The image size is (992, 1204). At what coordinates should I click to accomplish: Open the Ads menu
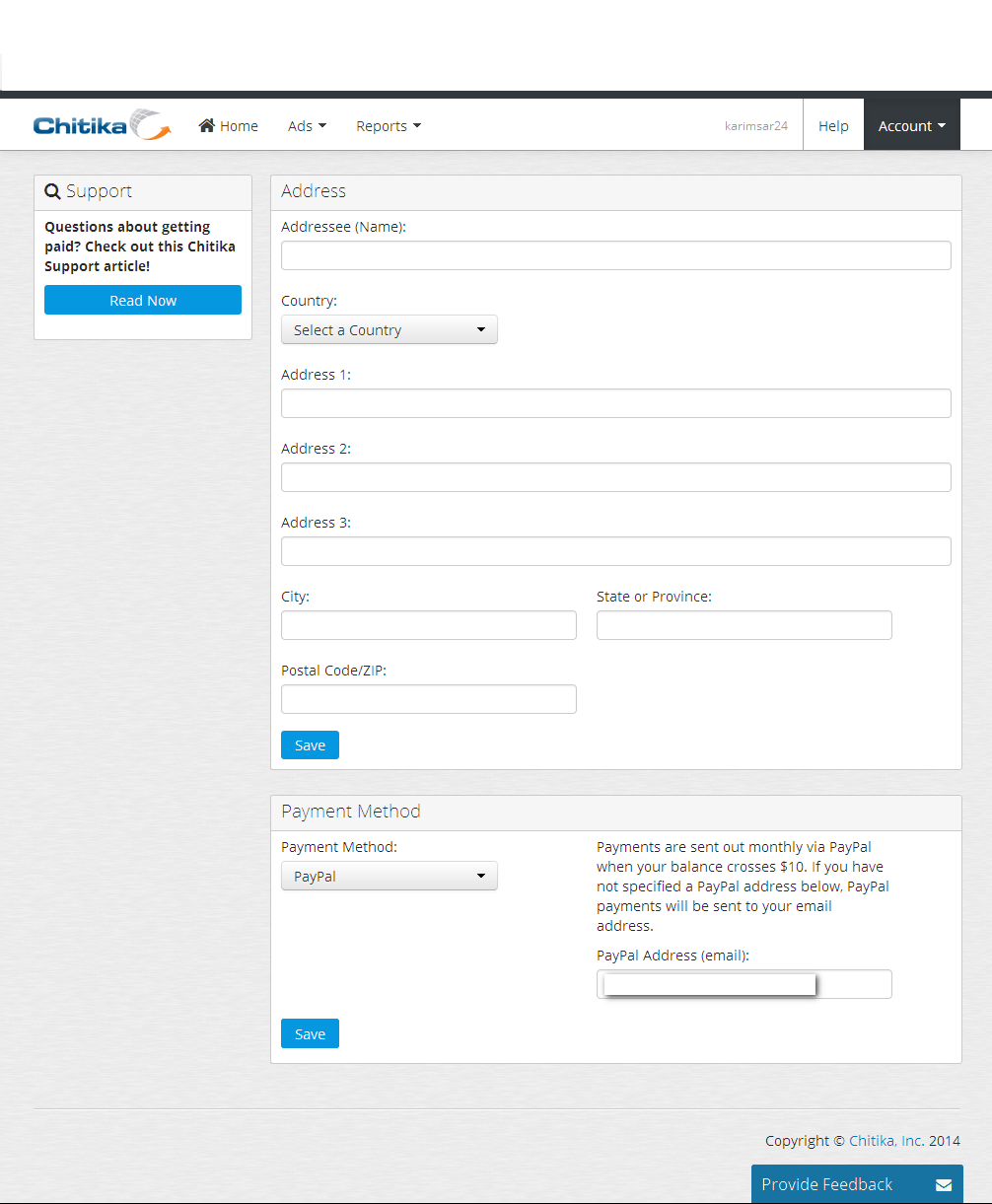(307, 126)
